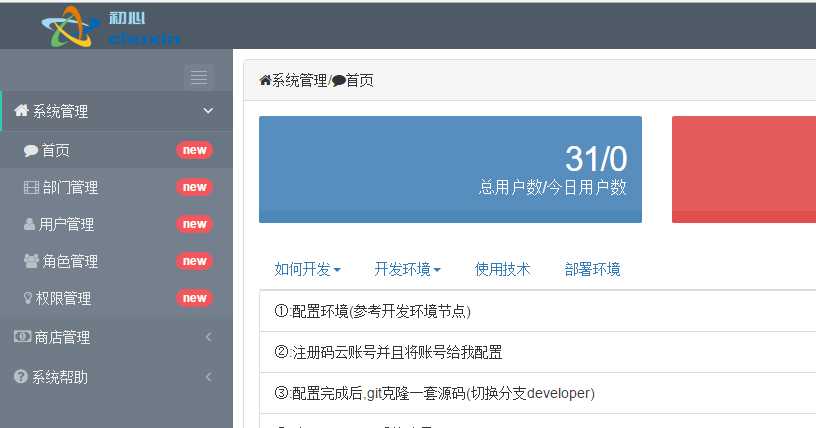Collapse the 系统管理 menu chevron

[x=208, y=110]
